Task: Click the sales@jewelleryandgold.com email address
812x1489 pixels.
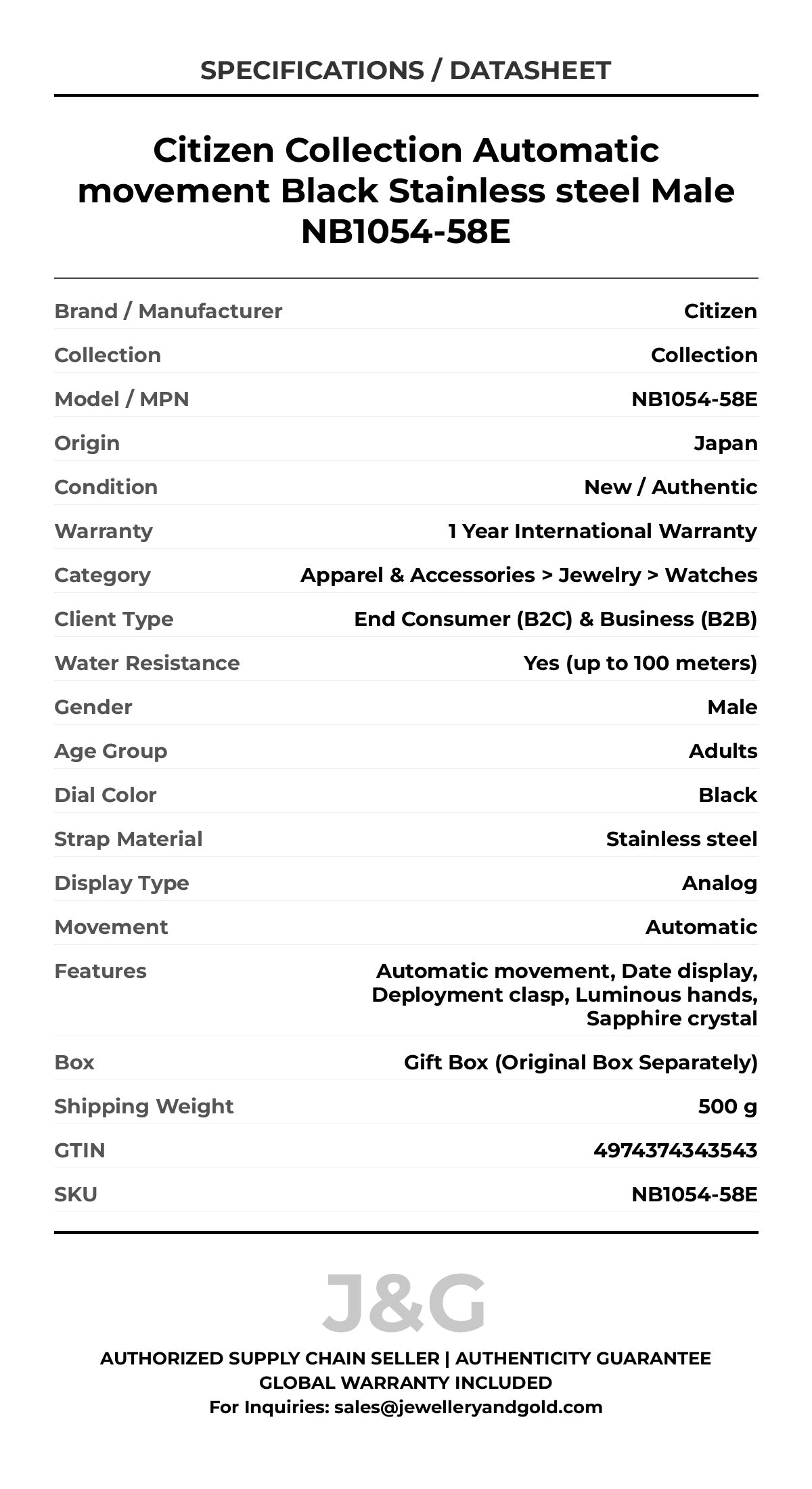Action: coord(468,1407)
